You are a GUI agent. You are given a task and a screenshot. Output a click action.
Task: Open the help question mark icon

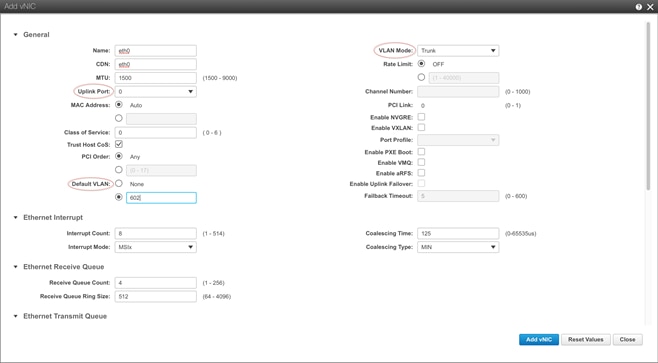tap(638, 7)
